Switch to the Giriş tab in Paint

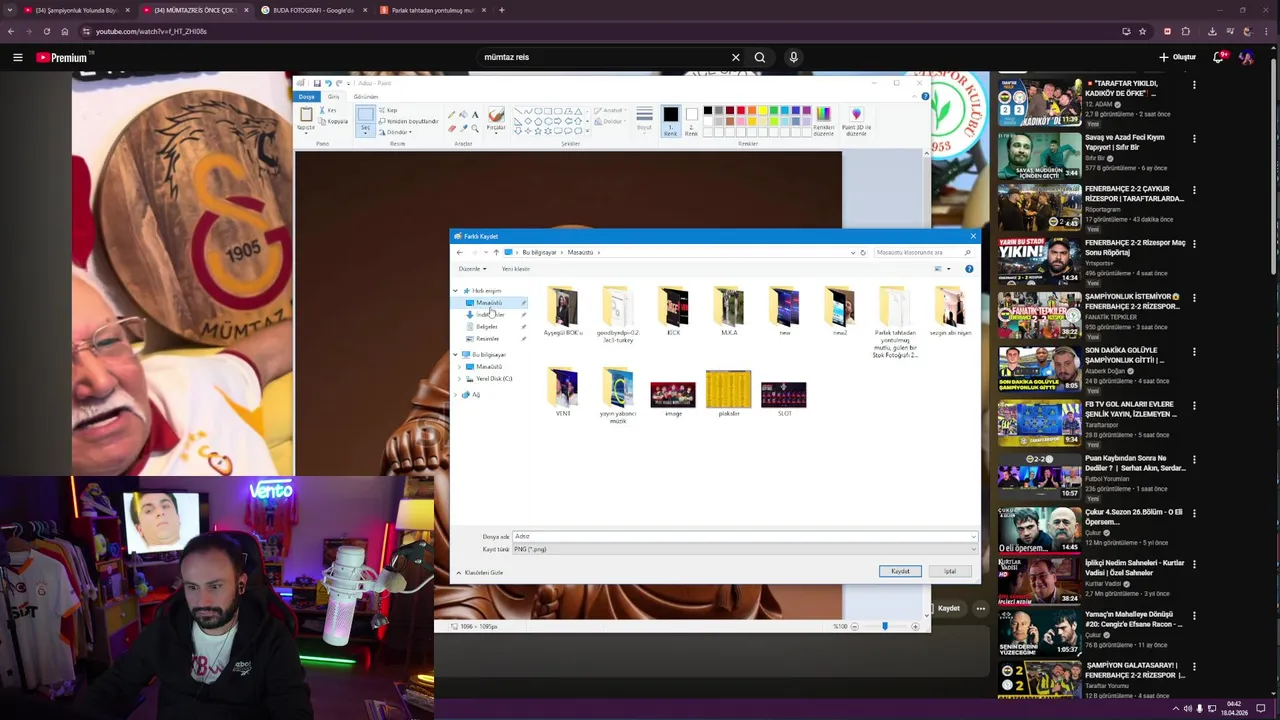tap(333, 97)
